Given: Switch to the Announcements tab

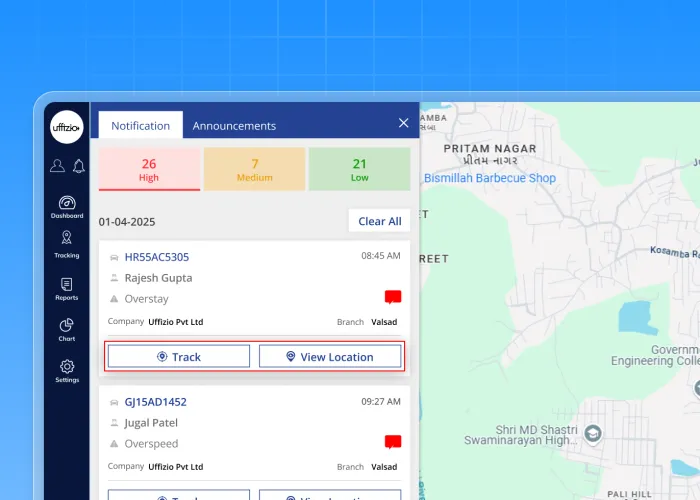Looking at the screenshot, I should pos(234,126).
